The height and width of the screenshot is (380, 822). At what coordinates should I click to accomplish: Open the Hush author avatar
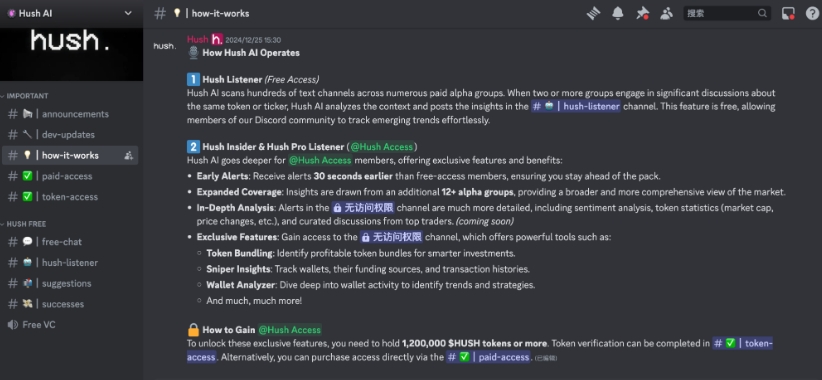(x=164, y=46)
